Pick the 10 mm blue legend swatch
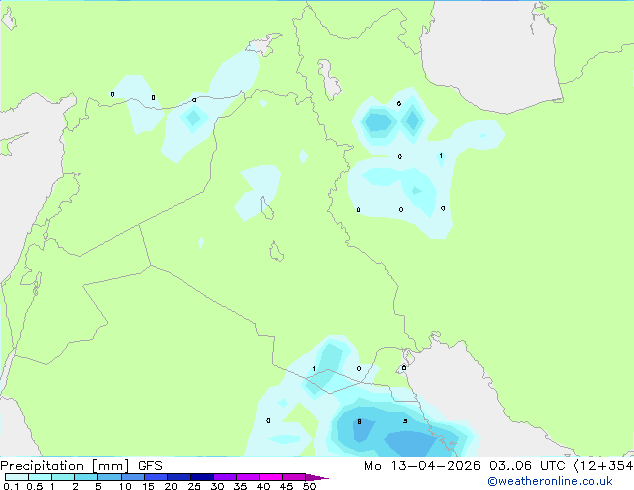The height and width of the screenshot is (490, 634). 132,477
